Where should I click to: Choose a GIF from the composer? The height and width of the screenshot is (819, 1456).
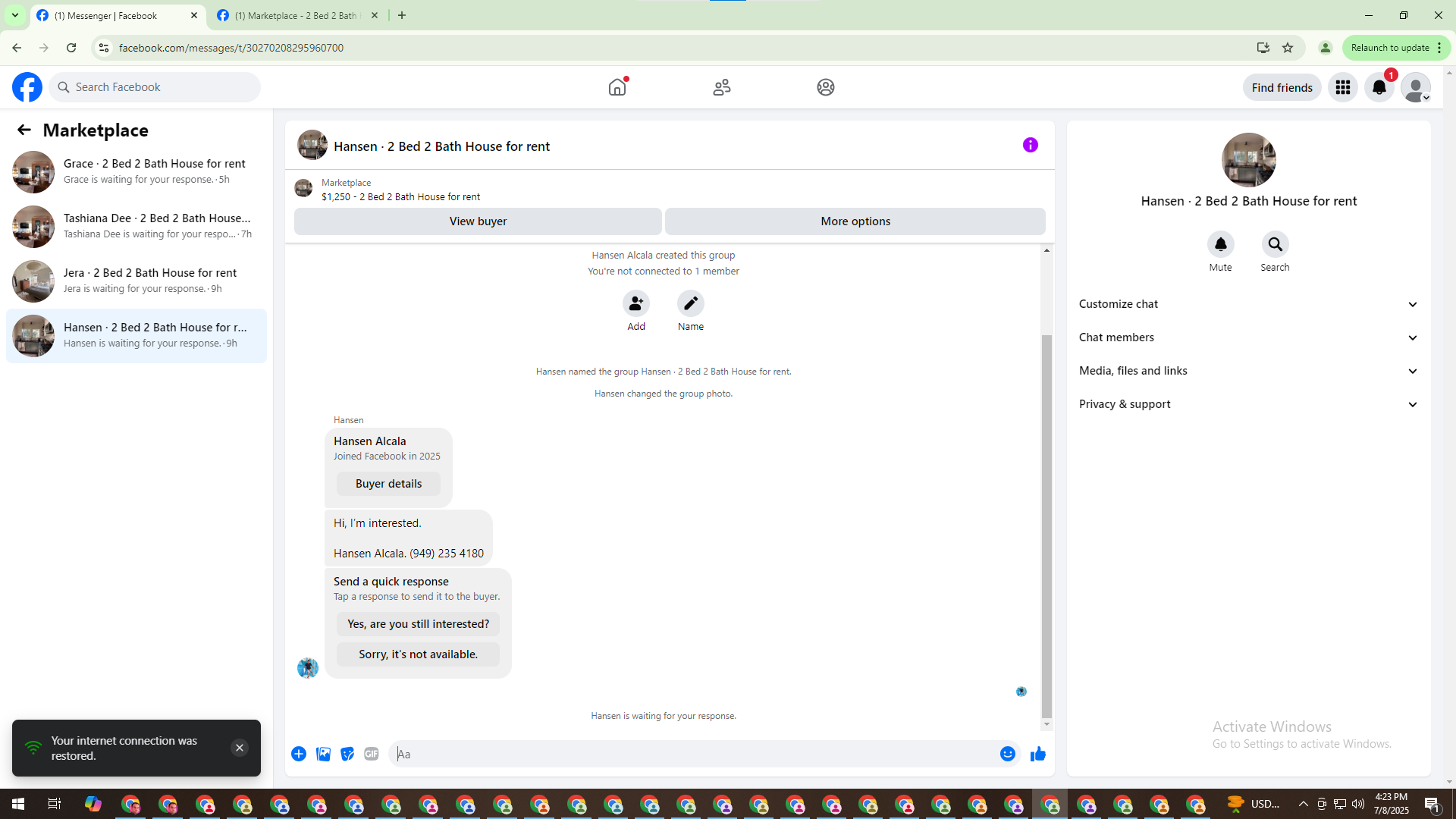click(371, 754)
